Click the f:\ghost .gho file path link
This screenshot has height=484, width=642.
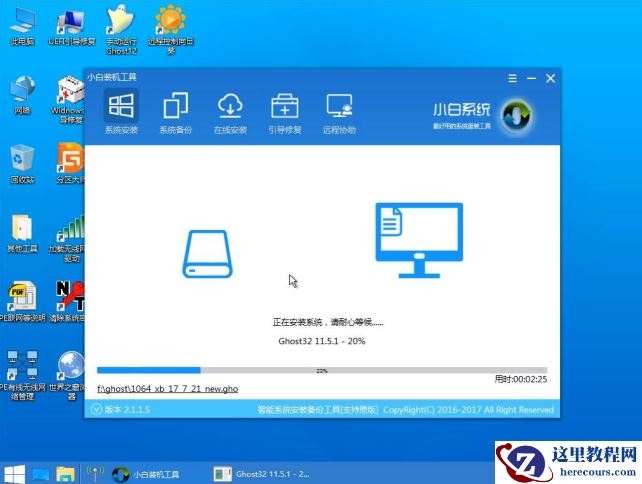point(167,389)
